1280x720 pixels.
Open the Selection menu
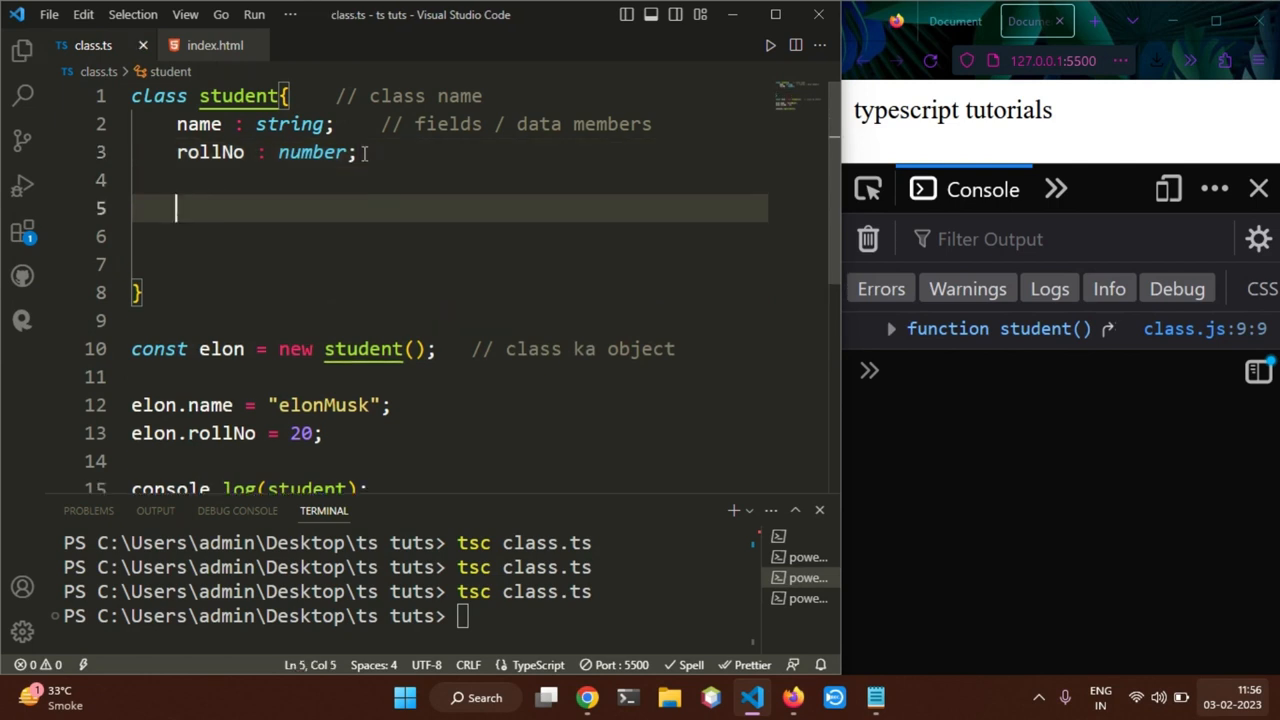point(132,15)
